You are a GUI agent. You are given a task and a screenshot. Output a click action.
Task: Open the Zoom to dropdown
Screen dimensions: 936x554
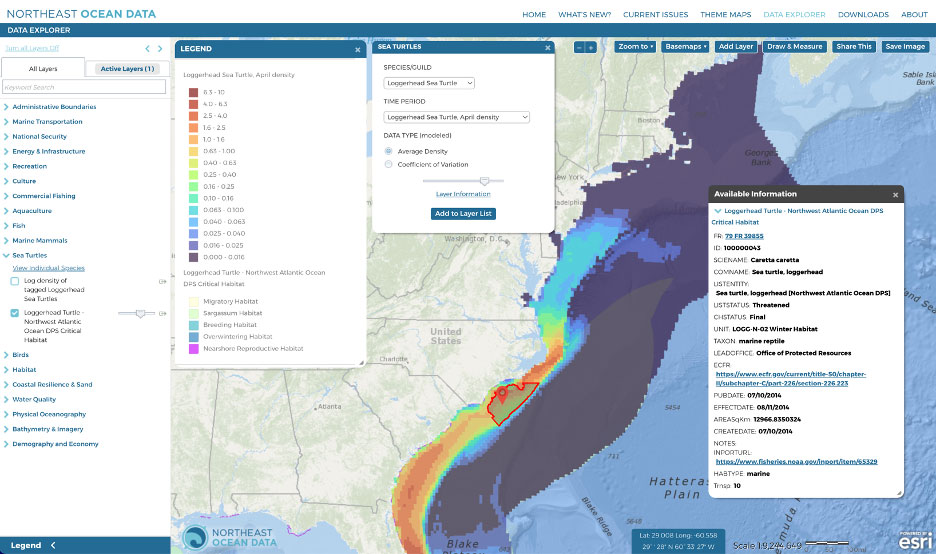click(x=636, y=47)
